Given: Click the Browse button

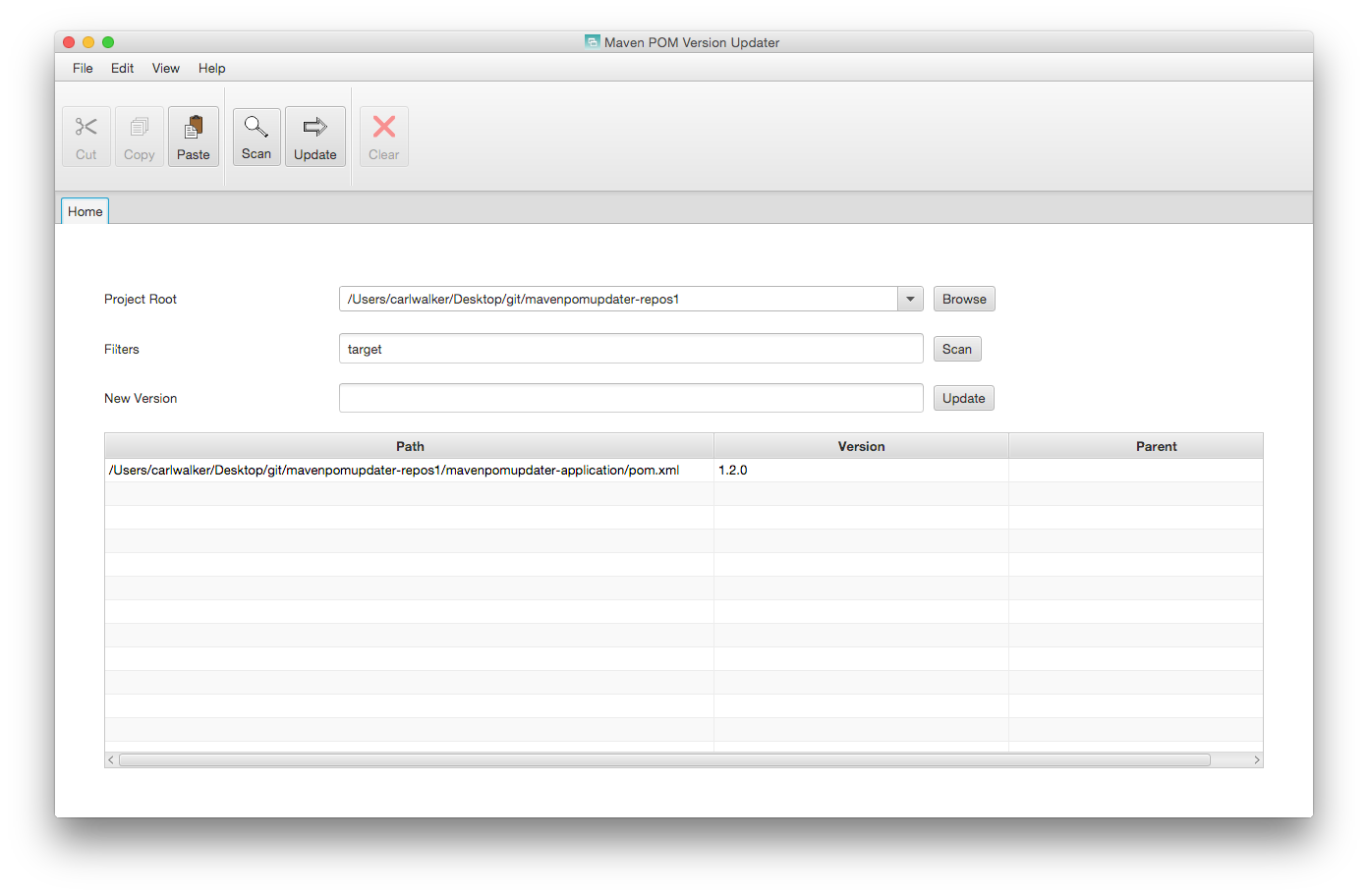Looking at the screenshot, I should pyautogui.click(x=964, y=299).
